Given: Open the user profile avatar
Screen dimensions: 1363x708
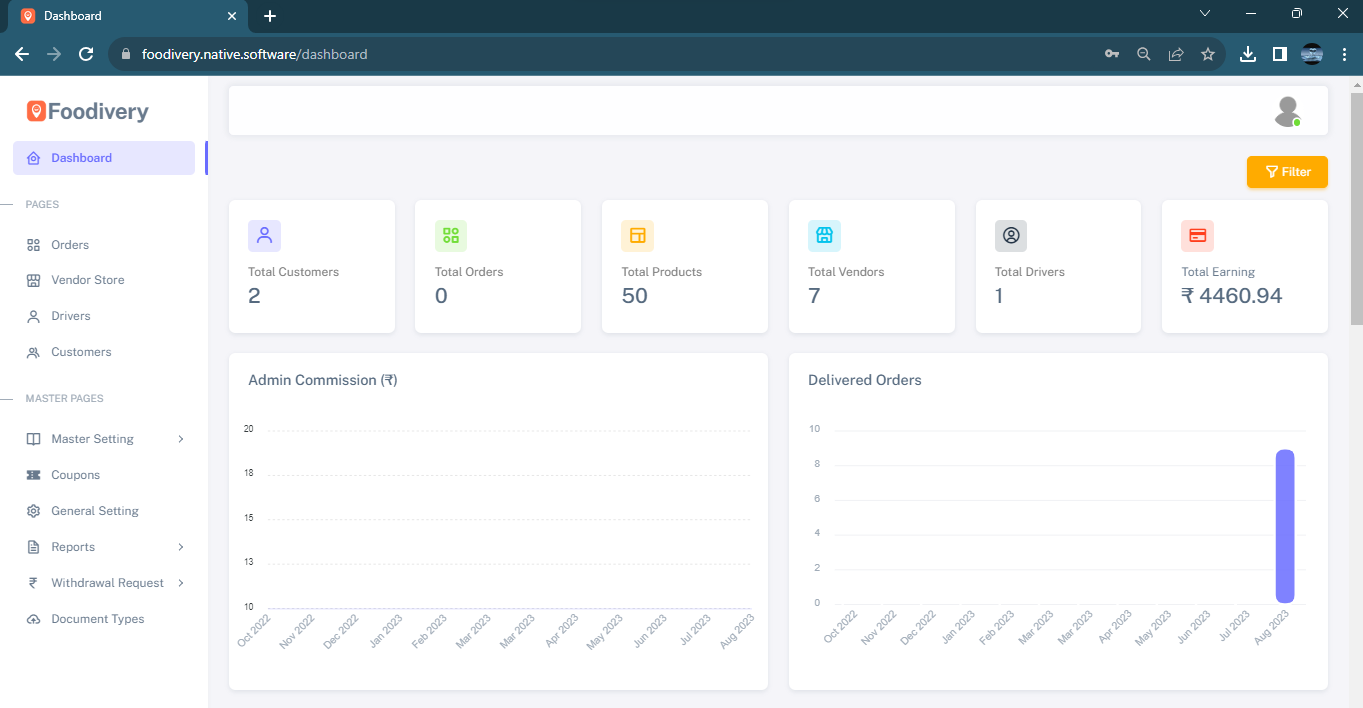Looking at the screenshot, I should 1287,111.
